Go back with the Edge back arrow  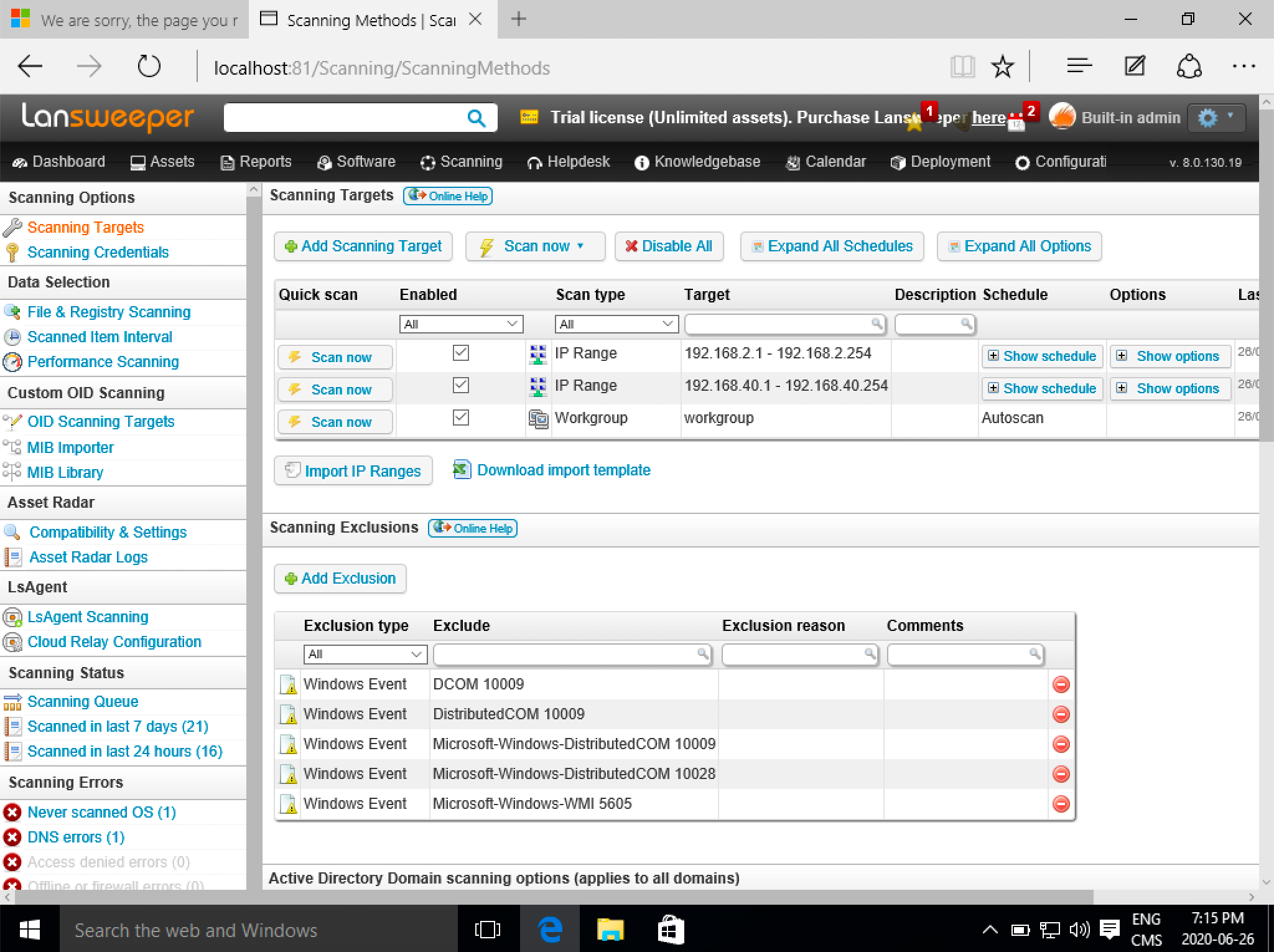[x=30, y=66]
